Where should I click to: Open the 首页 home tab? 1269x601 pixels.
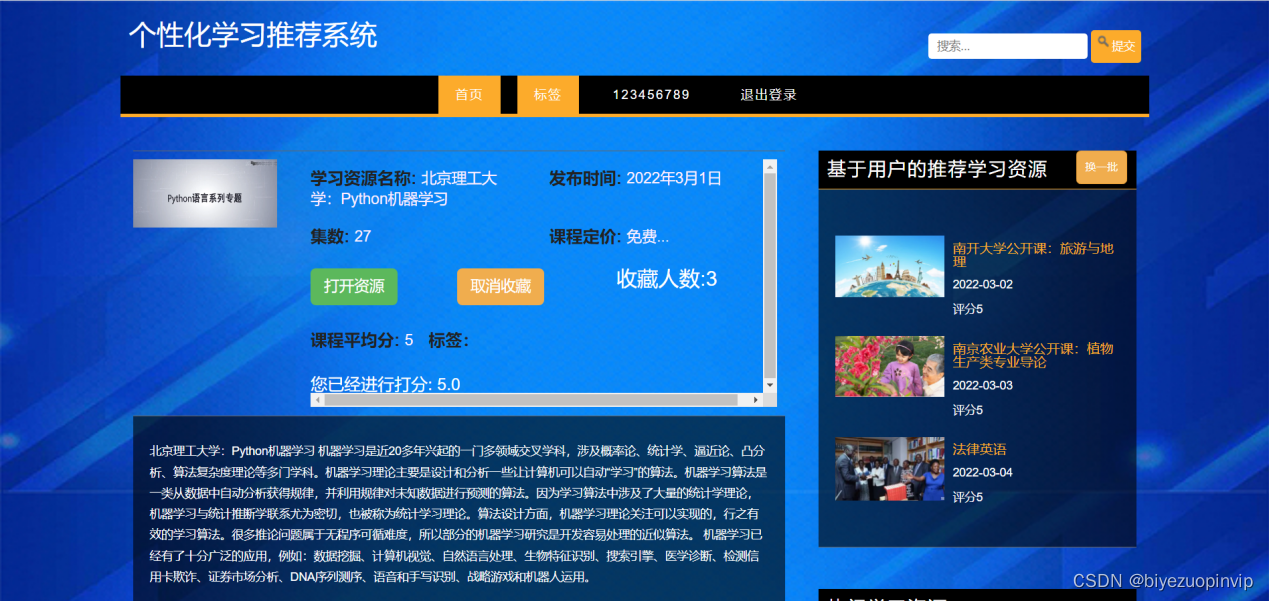coord(469,95)
